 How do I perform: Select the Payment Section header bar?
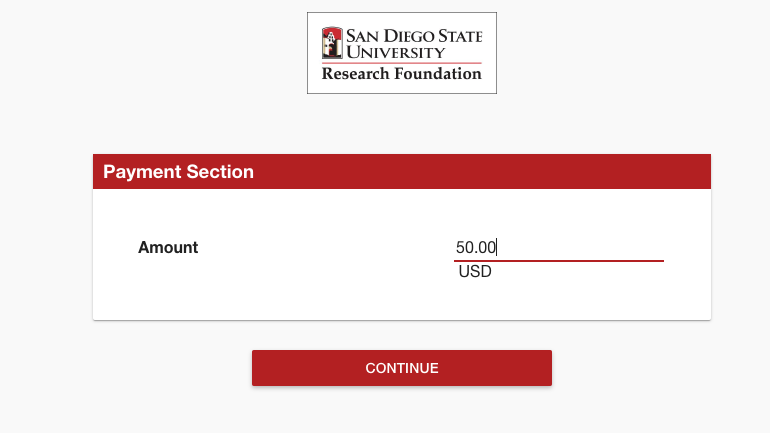402,171
